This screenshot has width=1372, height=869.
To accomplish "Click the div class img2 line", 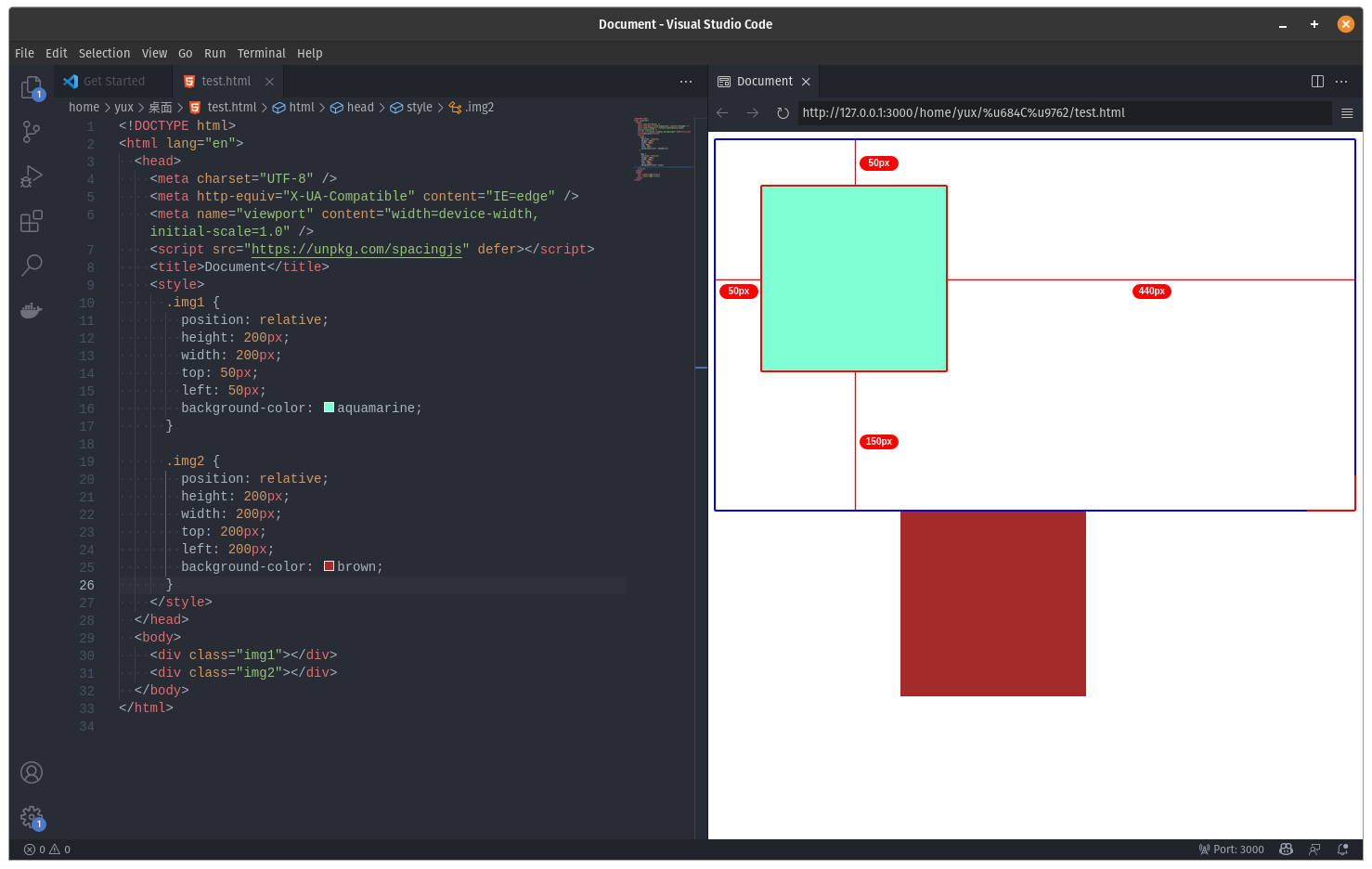I will point(243,673).
